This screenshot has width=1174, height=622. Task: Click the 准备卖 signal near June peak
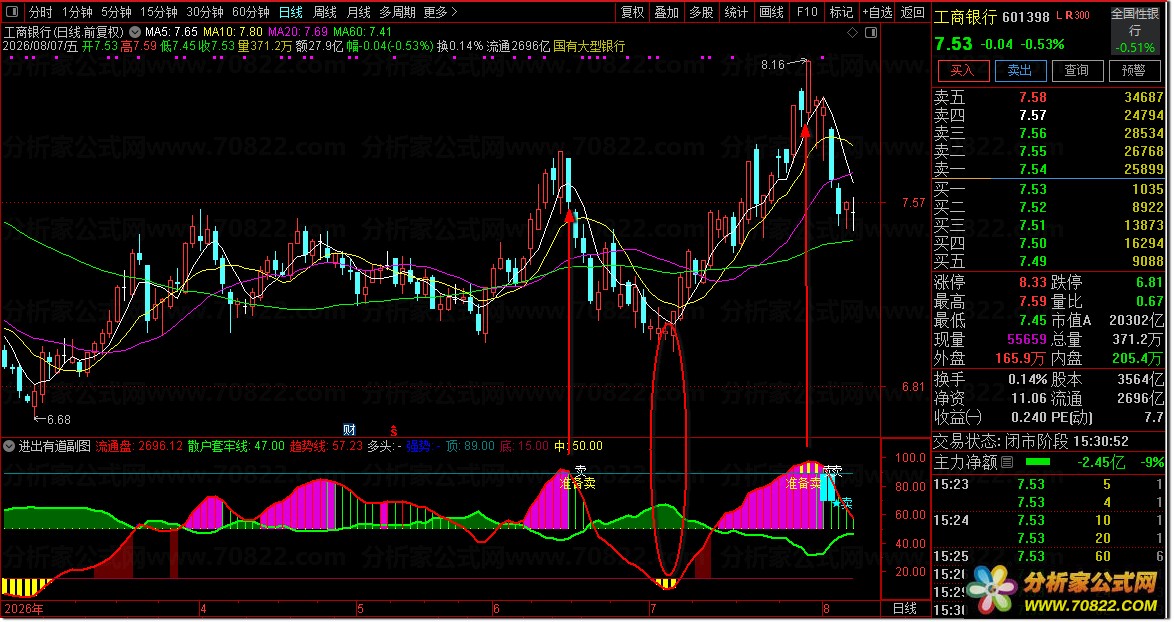point(578,484)
